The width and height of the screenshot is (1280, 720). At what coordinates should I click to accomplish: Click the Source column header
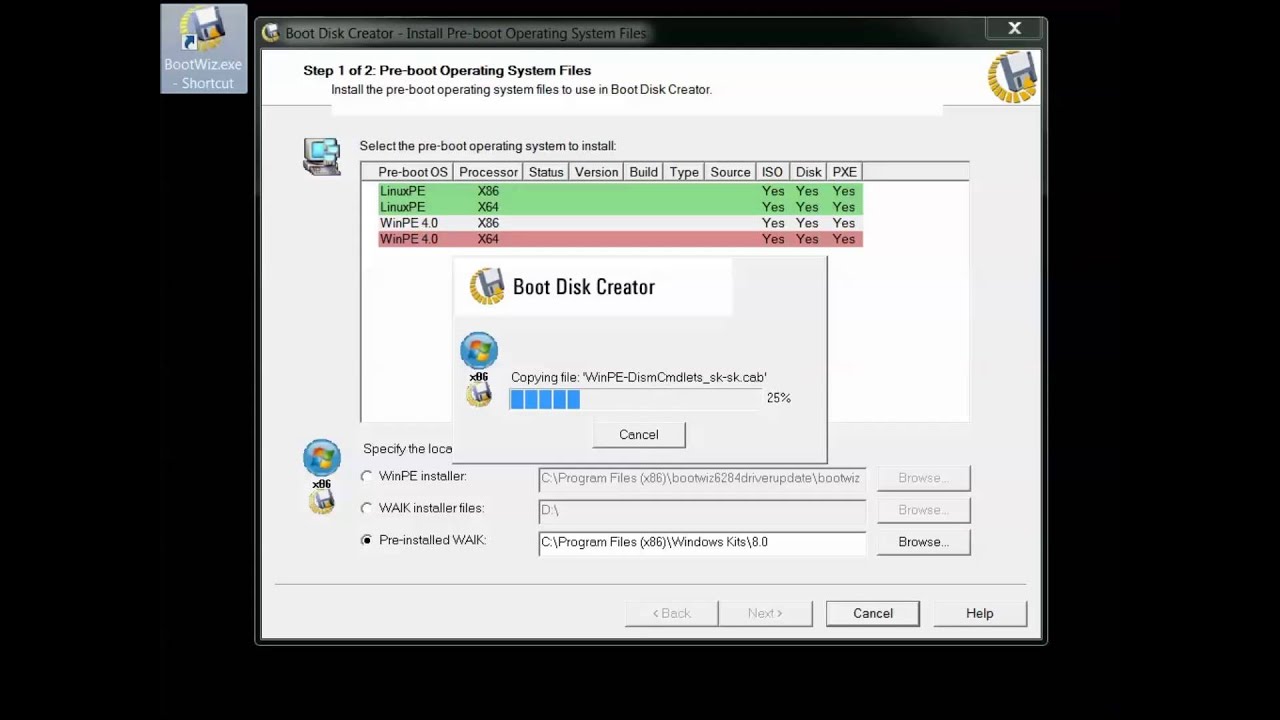[x=730, y=172]
